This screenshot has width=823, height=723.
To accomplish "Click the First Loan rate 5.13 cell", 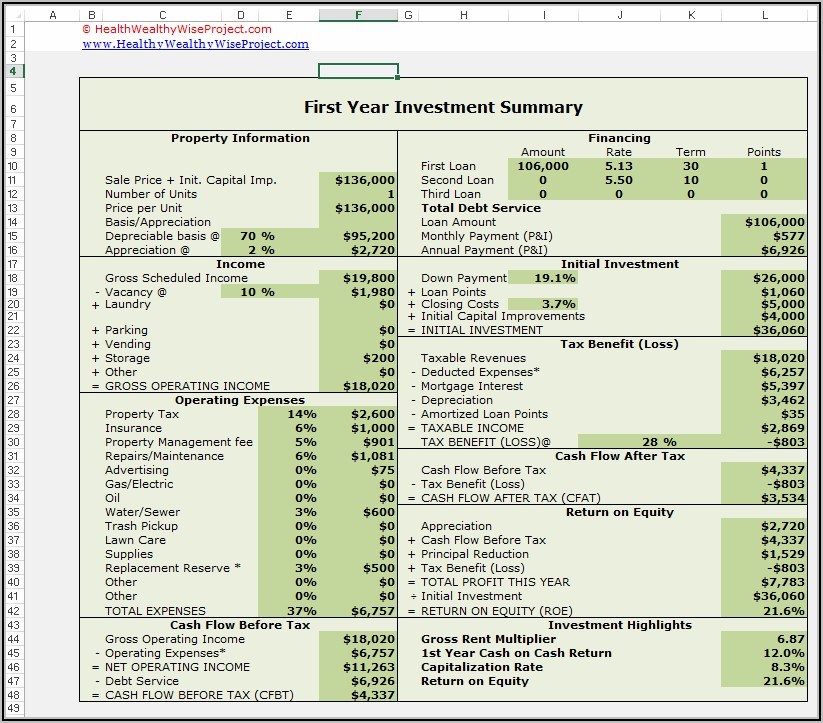I will (x=619, y=166).
